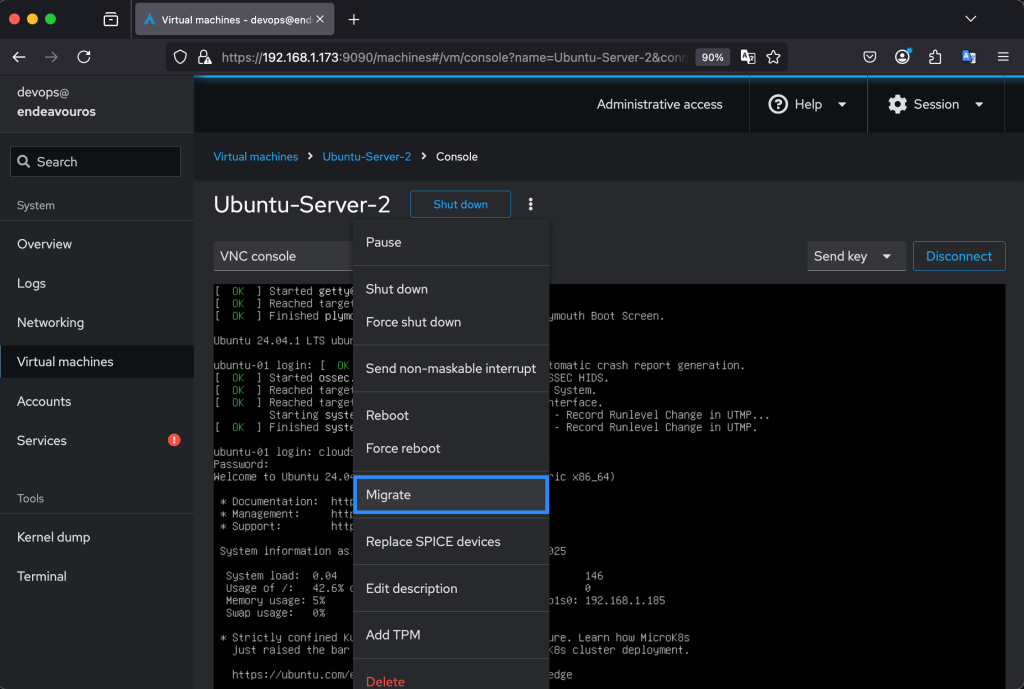Open Overview in the sidebar
Viewport: 1024px width, 689px height.
97,244
